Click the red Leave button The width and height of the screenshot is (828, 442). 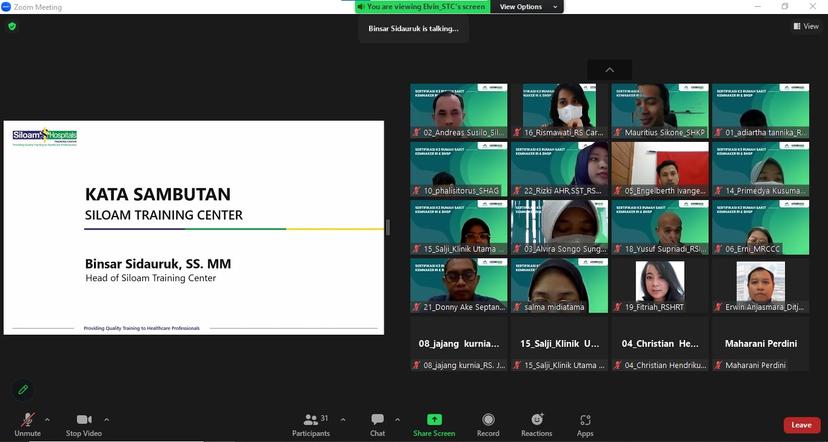coord(802,425)
